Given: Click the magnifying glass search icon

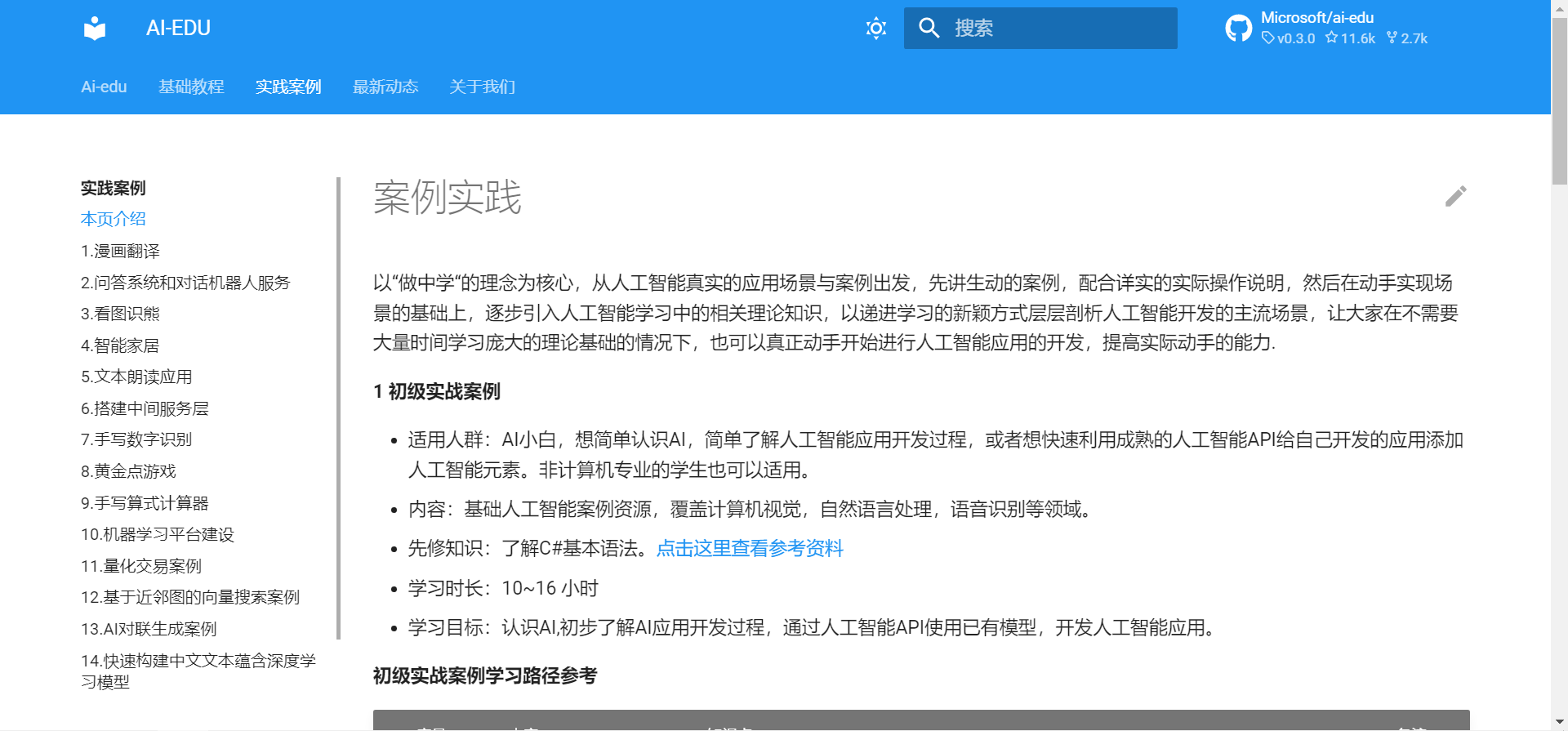Looking at the screenshot, I should (929, 29).
